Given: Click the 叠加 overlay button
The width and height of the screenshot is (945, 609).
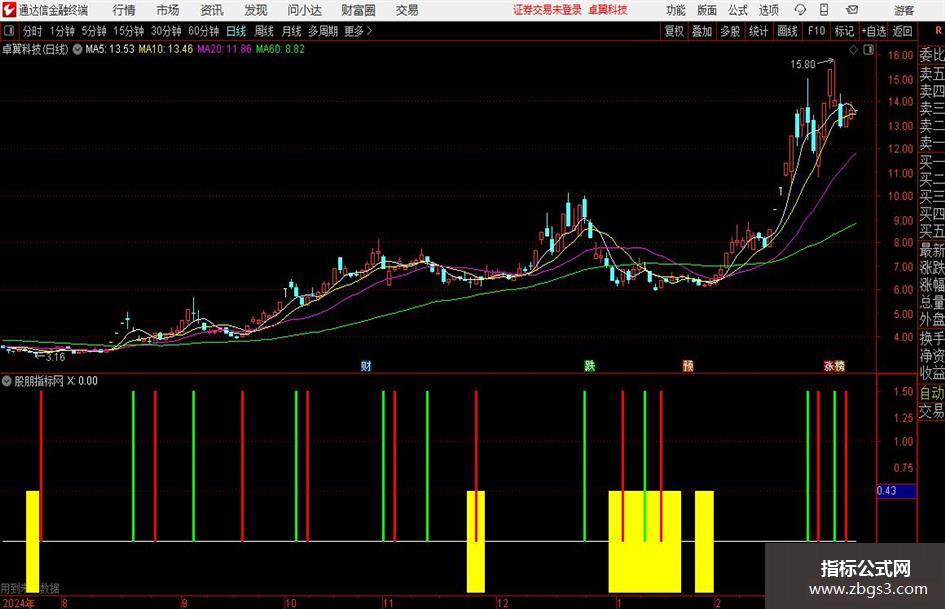Looking at the screenshot, I should pyautogui.click(x=702, y=31).
